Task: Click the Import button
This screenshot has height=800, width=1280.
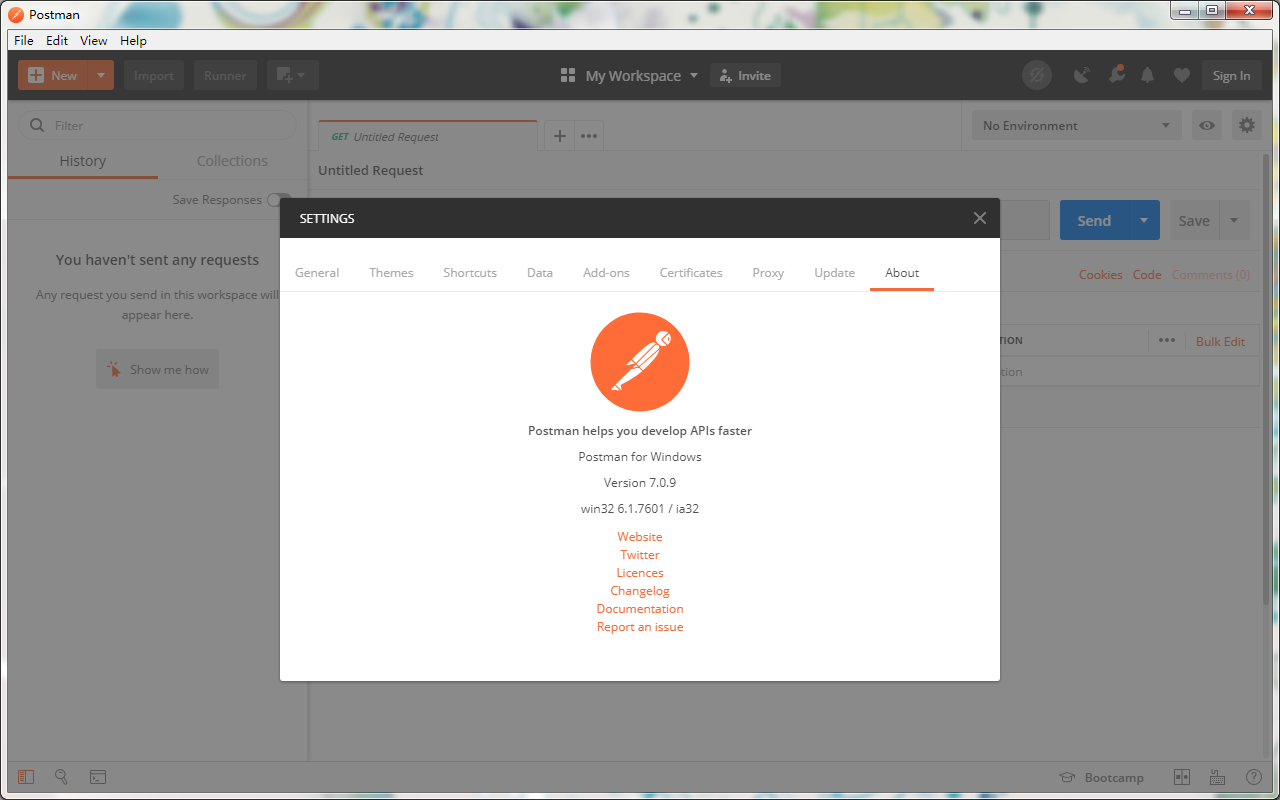Action: point(154,75)
